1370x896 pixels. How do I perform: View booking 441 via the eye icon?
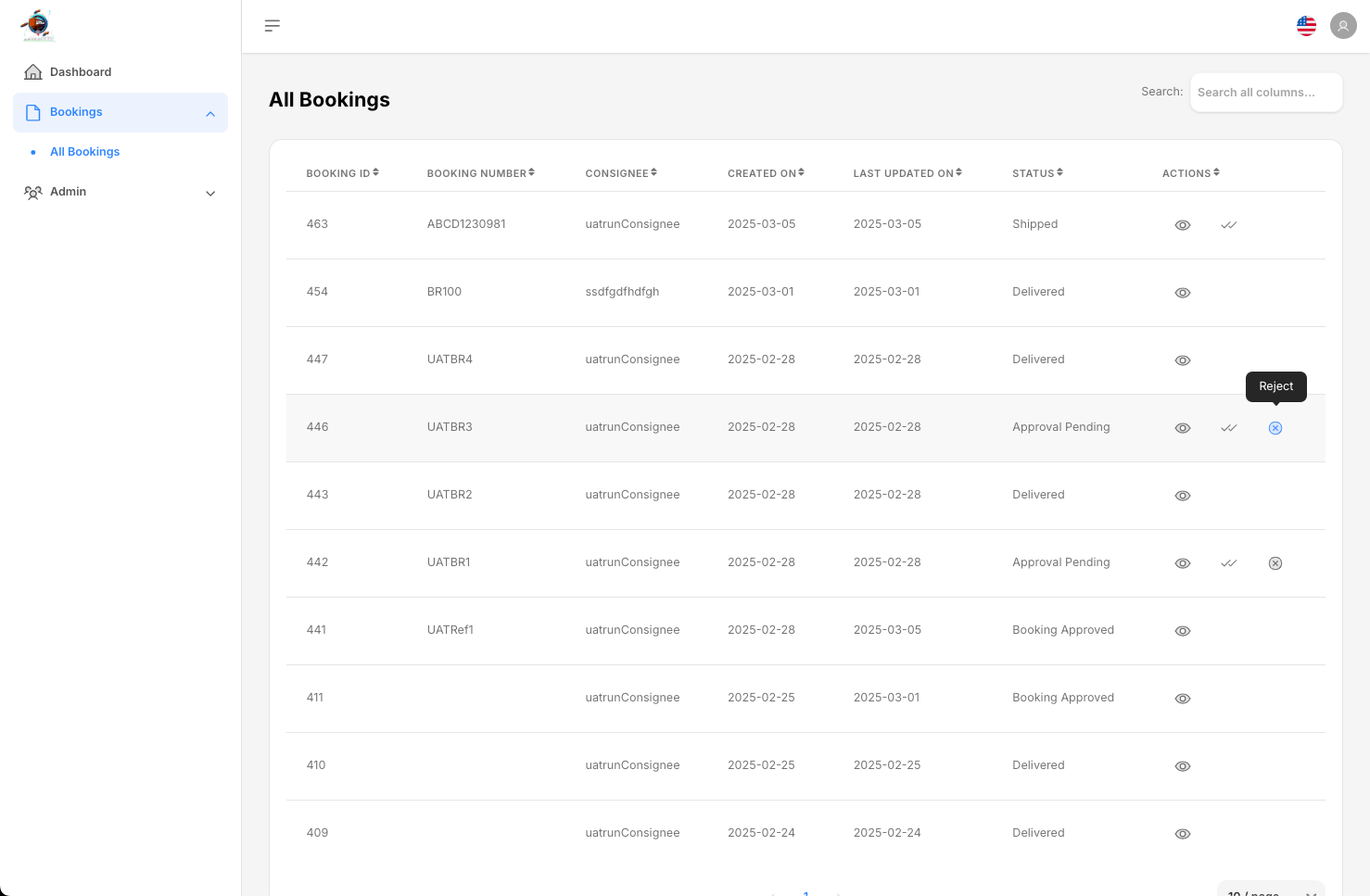[x=1182, y=631]
